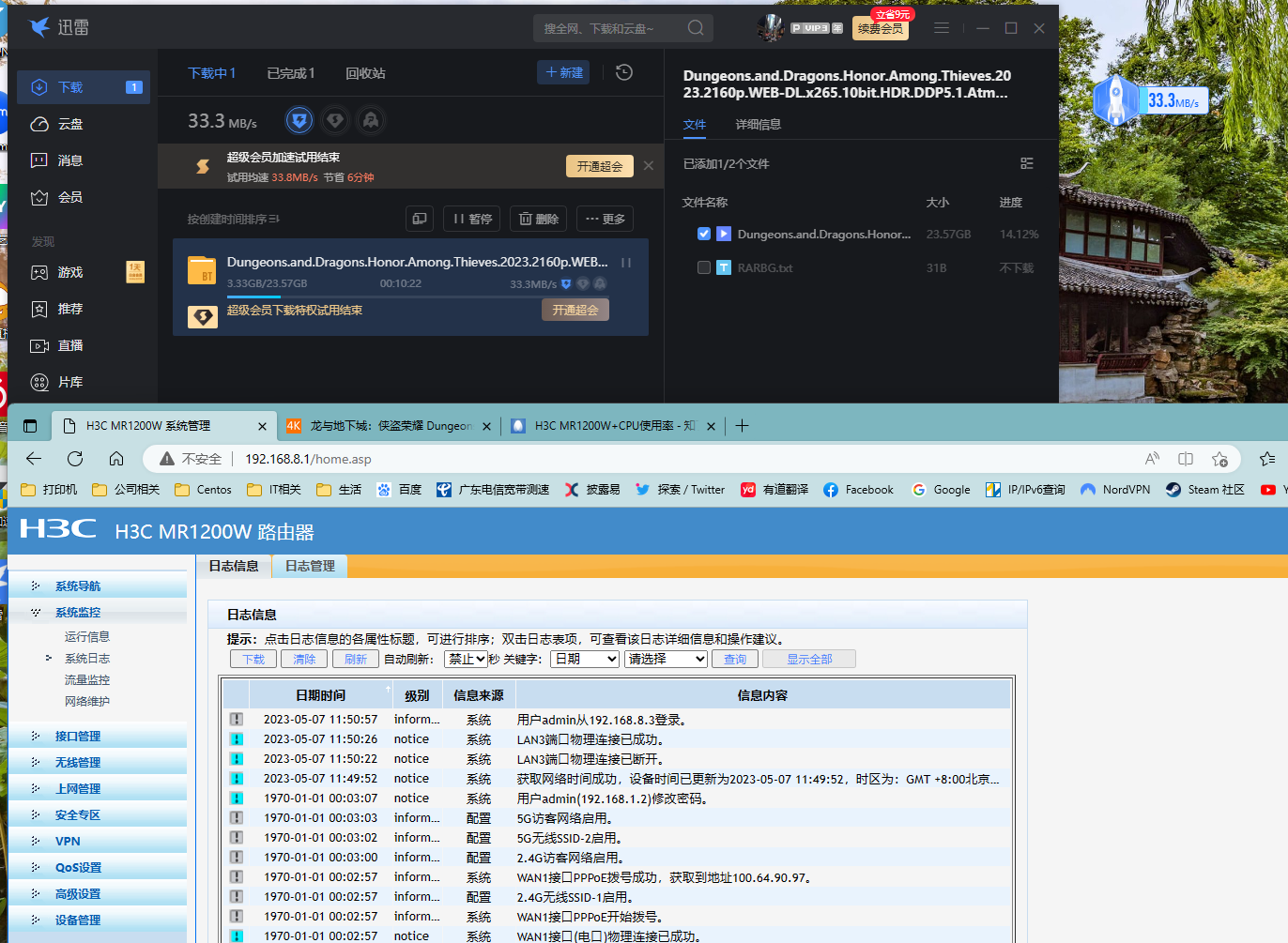Open the Xunlei hamburger main menu

(942, 28)
